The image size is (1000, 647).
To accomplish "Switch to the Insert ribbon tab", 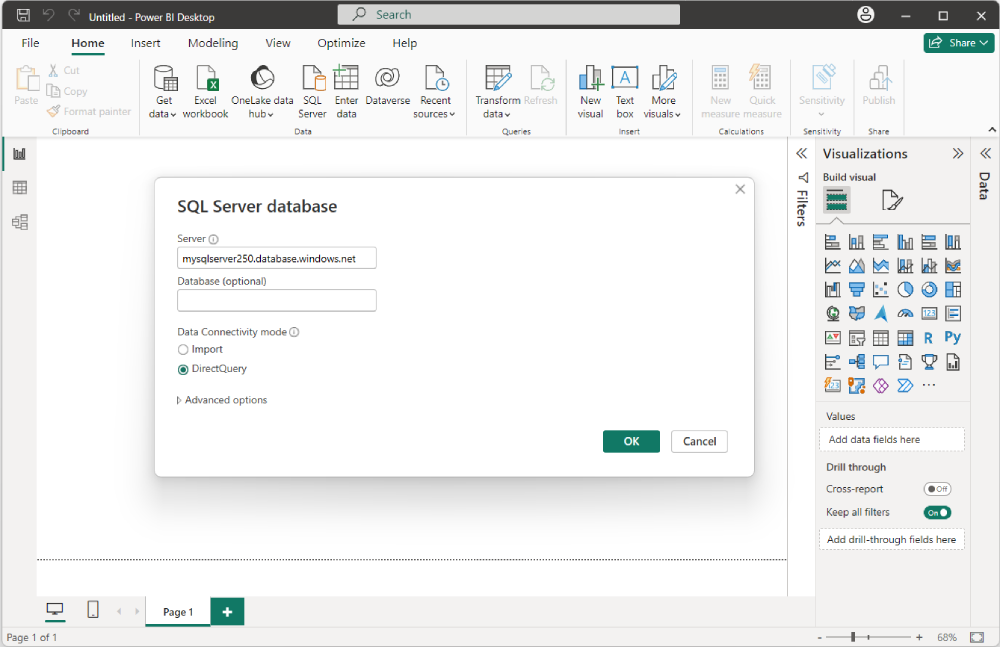I will [x=145, y=43].
